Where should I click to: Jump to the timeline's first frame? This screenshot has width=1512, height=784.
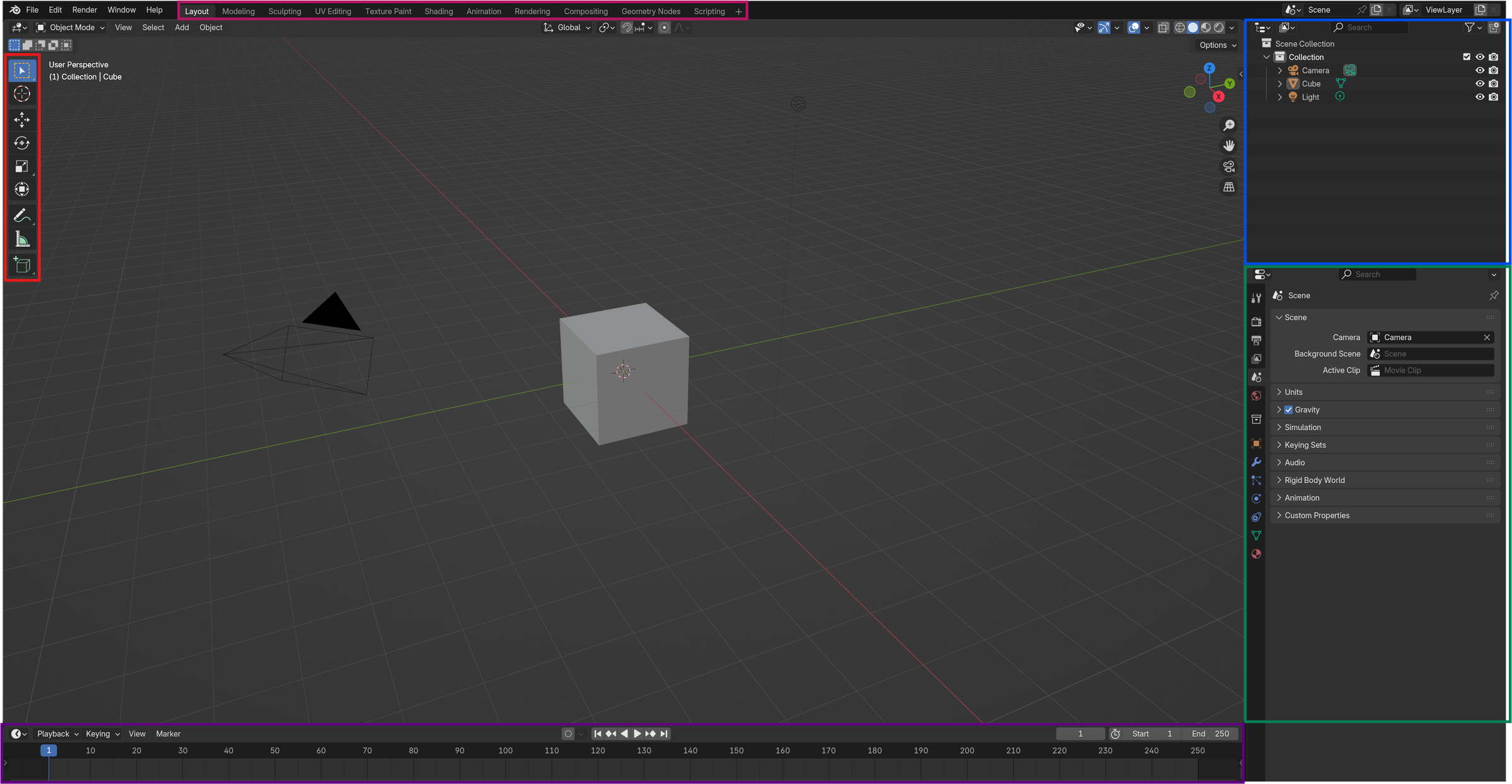[597, 734]
